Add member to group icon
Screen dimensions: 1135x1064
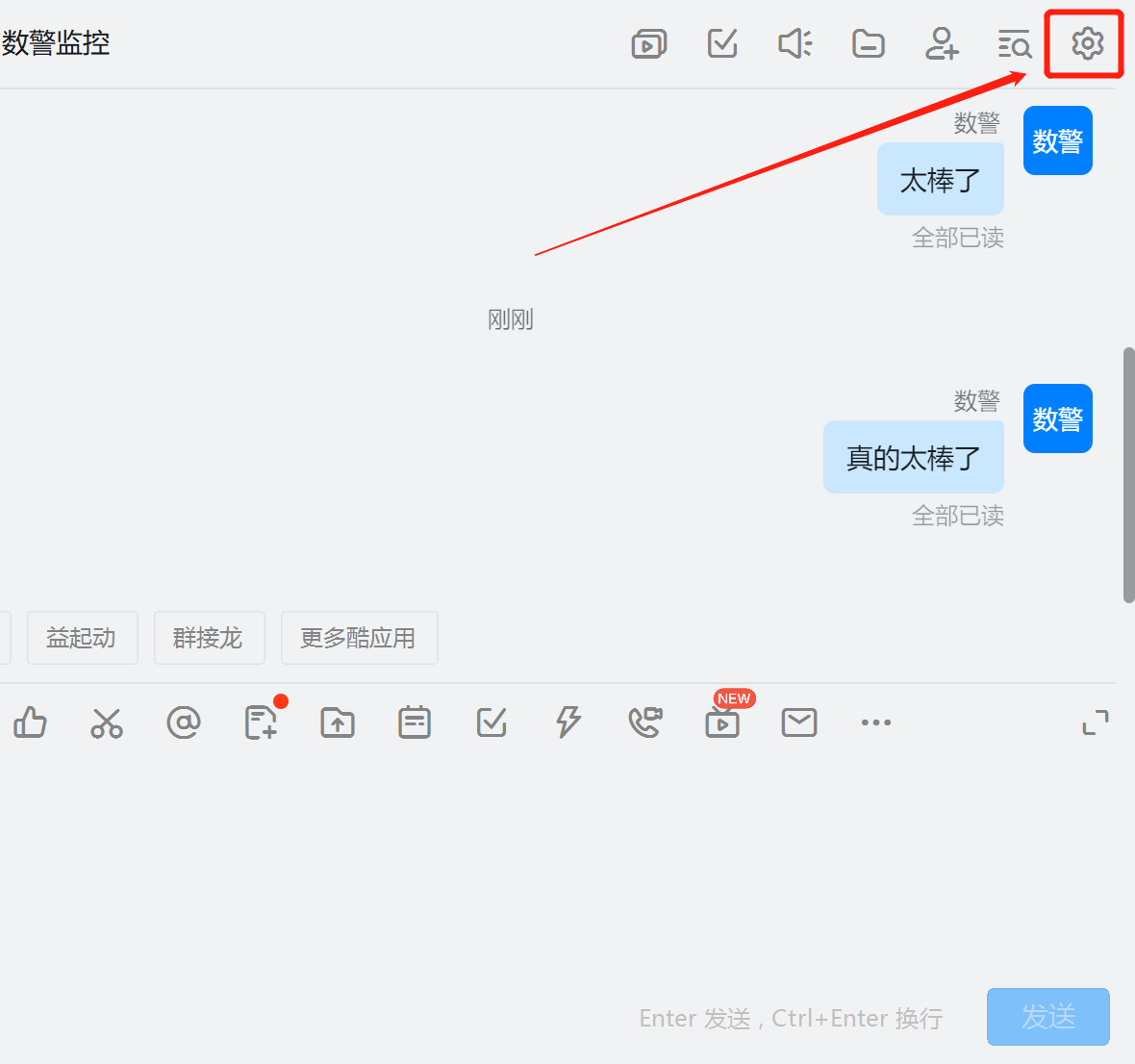(941, 44)
